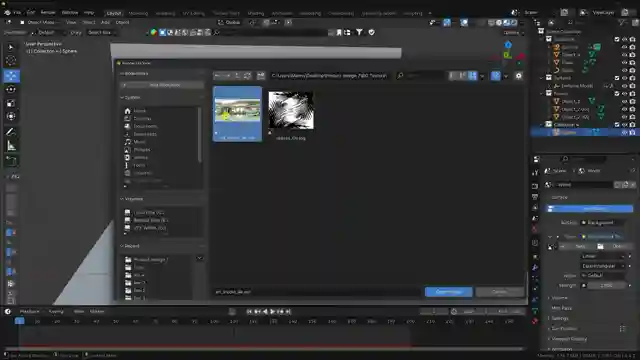The width and height of the screenshot is (640, 360).
Task: Switch to the Layout workspace tab
Action: pyautogui.click(x=113, y=13)
